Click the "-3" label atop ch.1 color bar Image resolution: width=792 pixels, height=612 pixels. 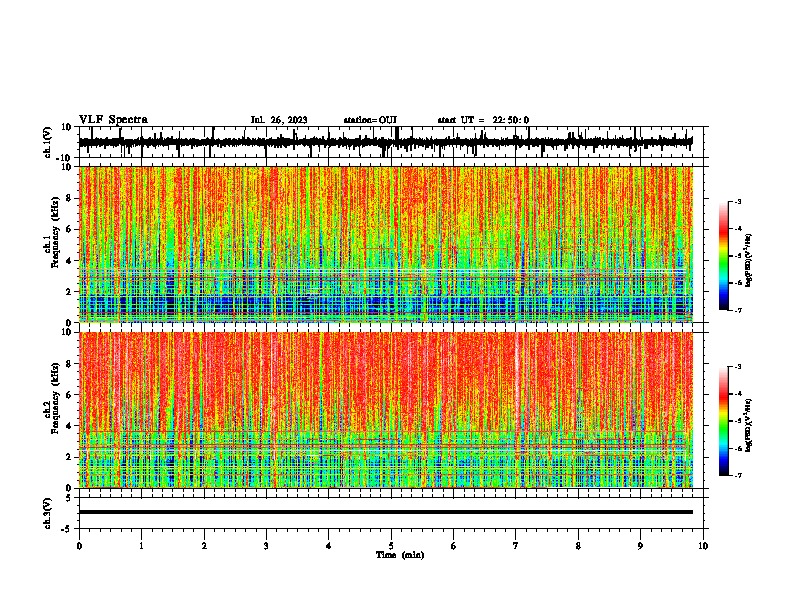pyautogui.click(x=737, y=201)
